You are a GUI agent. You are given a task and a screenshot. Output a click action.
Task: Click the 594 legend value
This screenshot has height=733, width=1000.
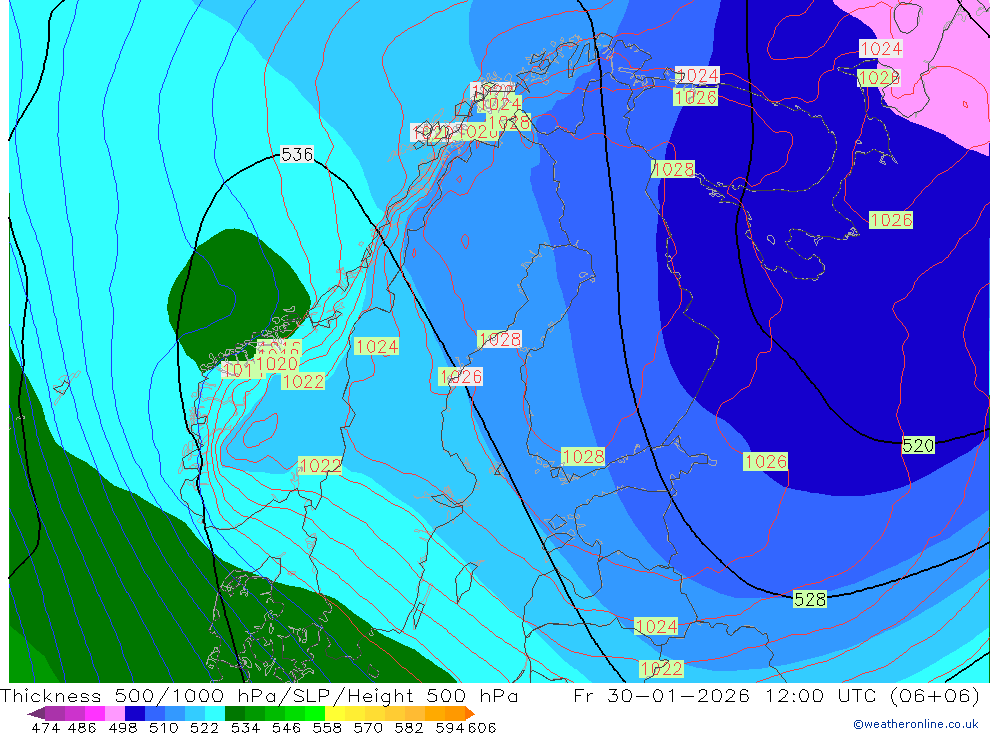pos(451,728)
